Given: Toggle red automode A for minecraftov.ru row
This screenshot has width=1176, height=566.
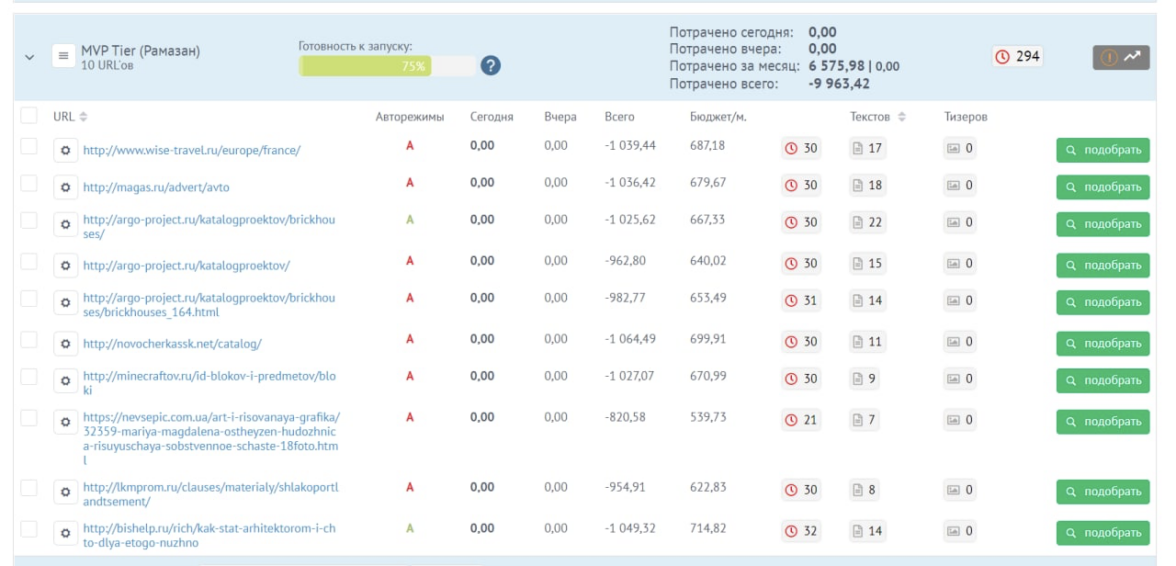Looking at the screenshot, I should point(409,377).
